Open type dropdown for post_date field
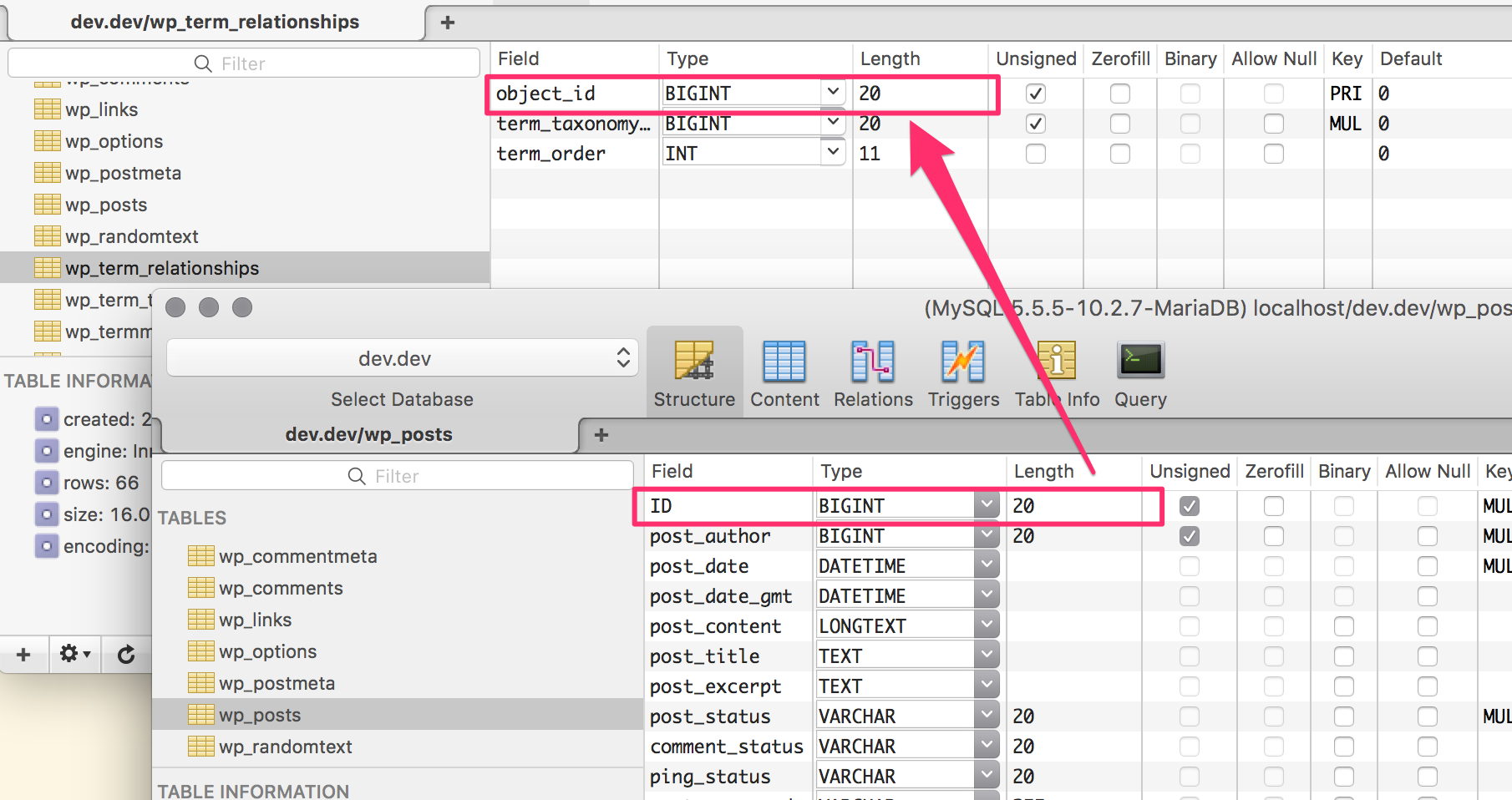The height and width of the screenshot is (800, 1512). click(x=987, y=565)
